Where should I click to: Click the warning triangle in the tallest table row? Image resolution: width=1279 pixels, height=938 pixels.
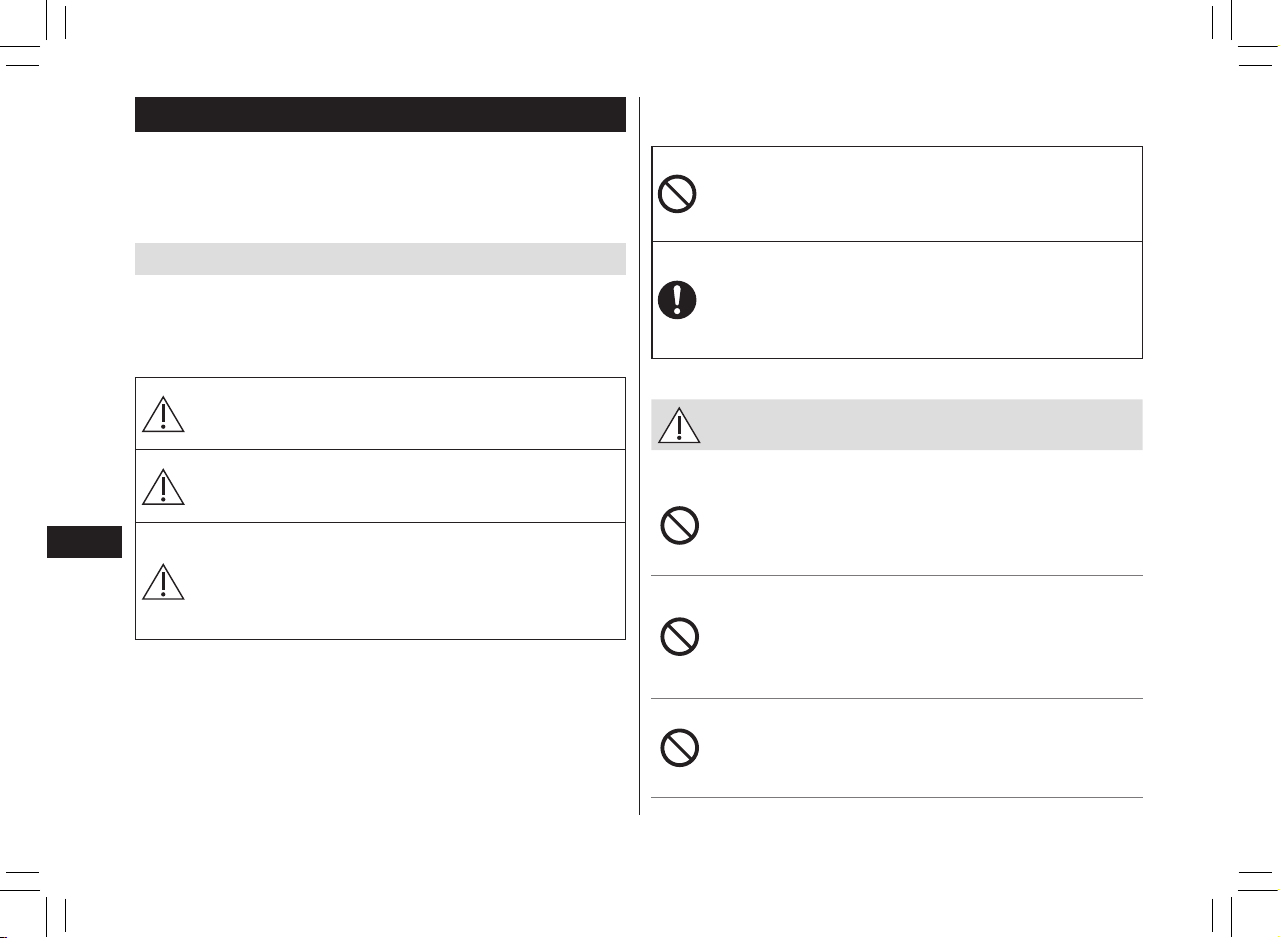pyautogui.click(x=163, y=581)
